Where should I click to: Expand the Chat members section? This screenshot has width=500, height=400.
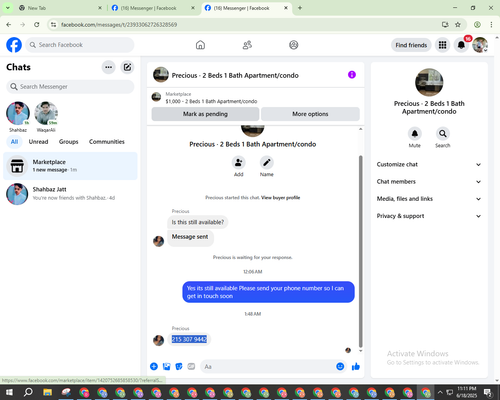[x=429, y=182]
